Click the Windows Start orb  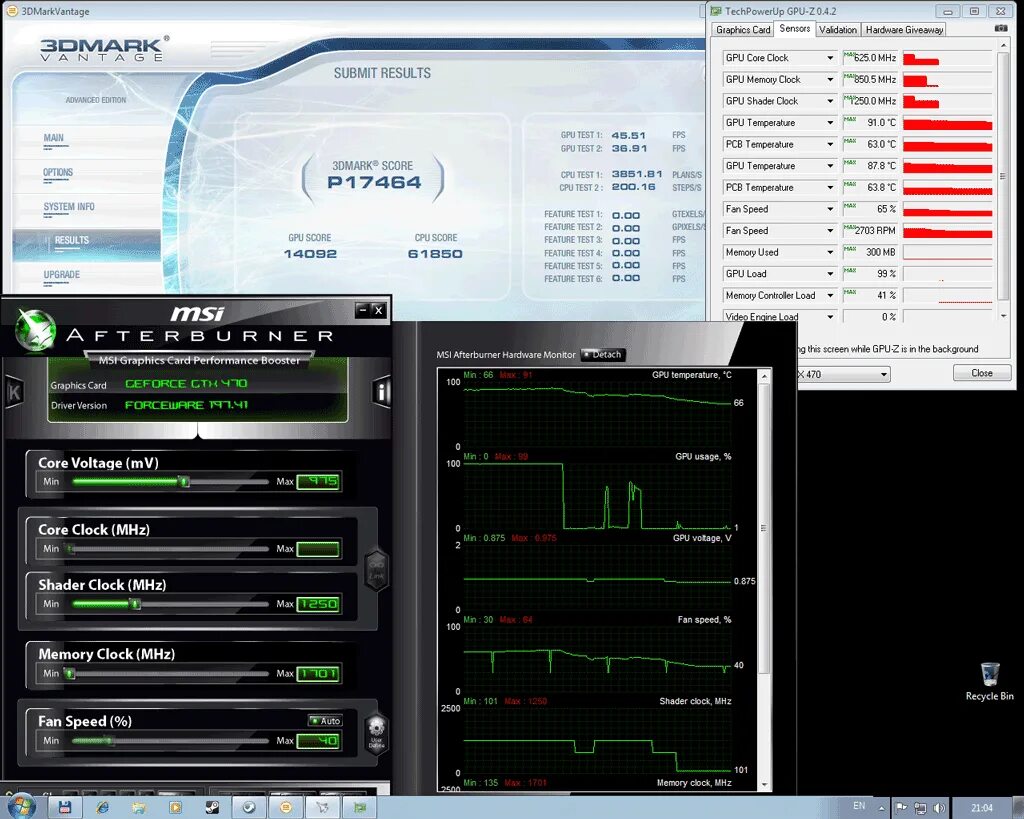[x=22, y=807]
